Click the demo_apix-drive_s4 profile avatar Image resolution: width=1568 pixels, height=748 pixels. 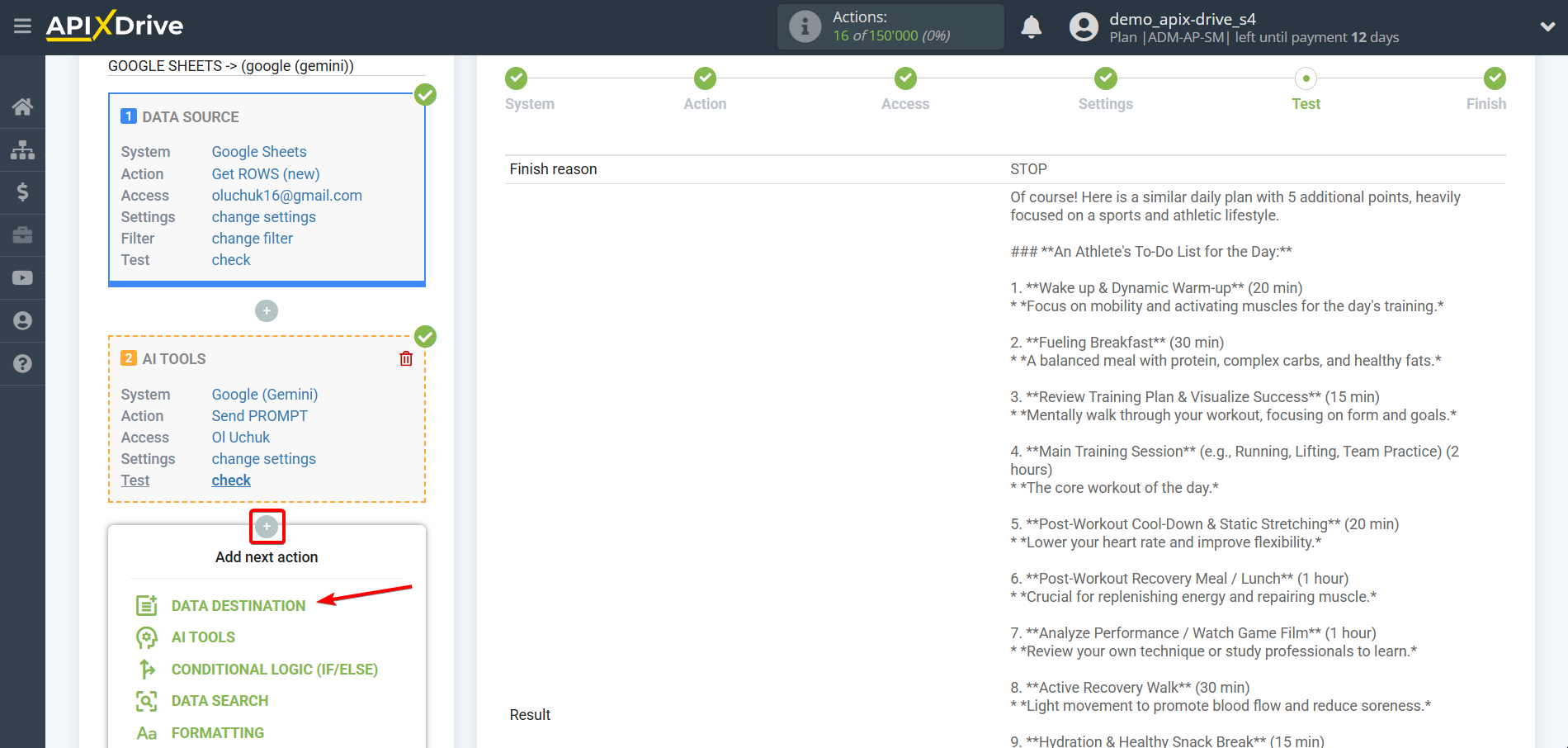(x=1084, y=26)
